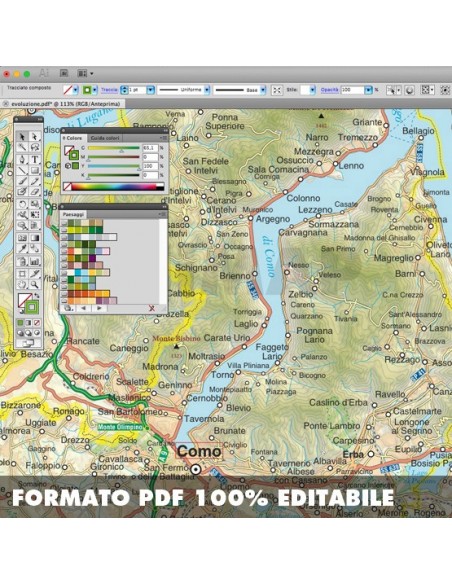452x584 pixels.
Task: Select the Slice tool
Action: 34,274
